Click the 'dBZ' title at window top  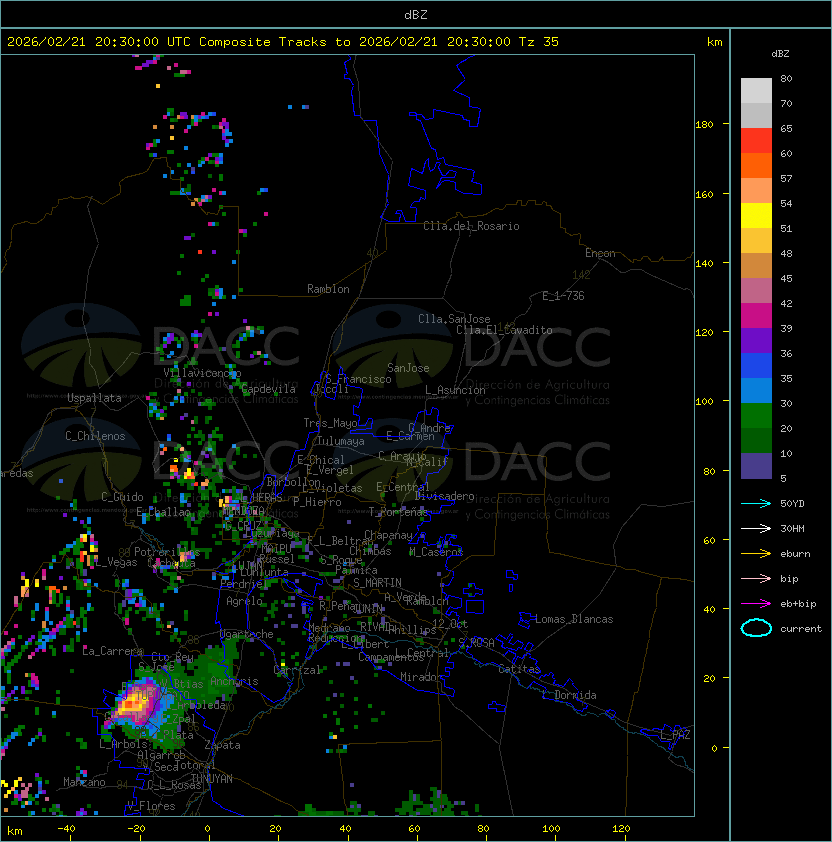416,14
